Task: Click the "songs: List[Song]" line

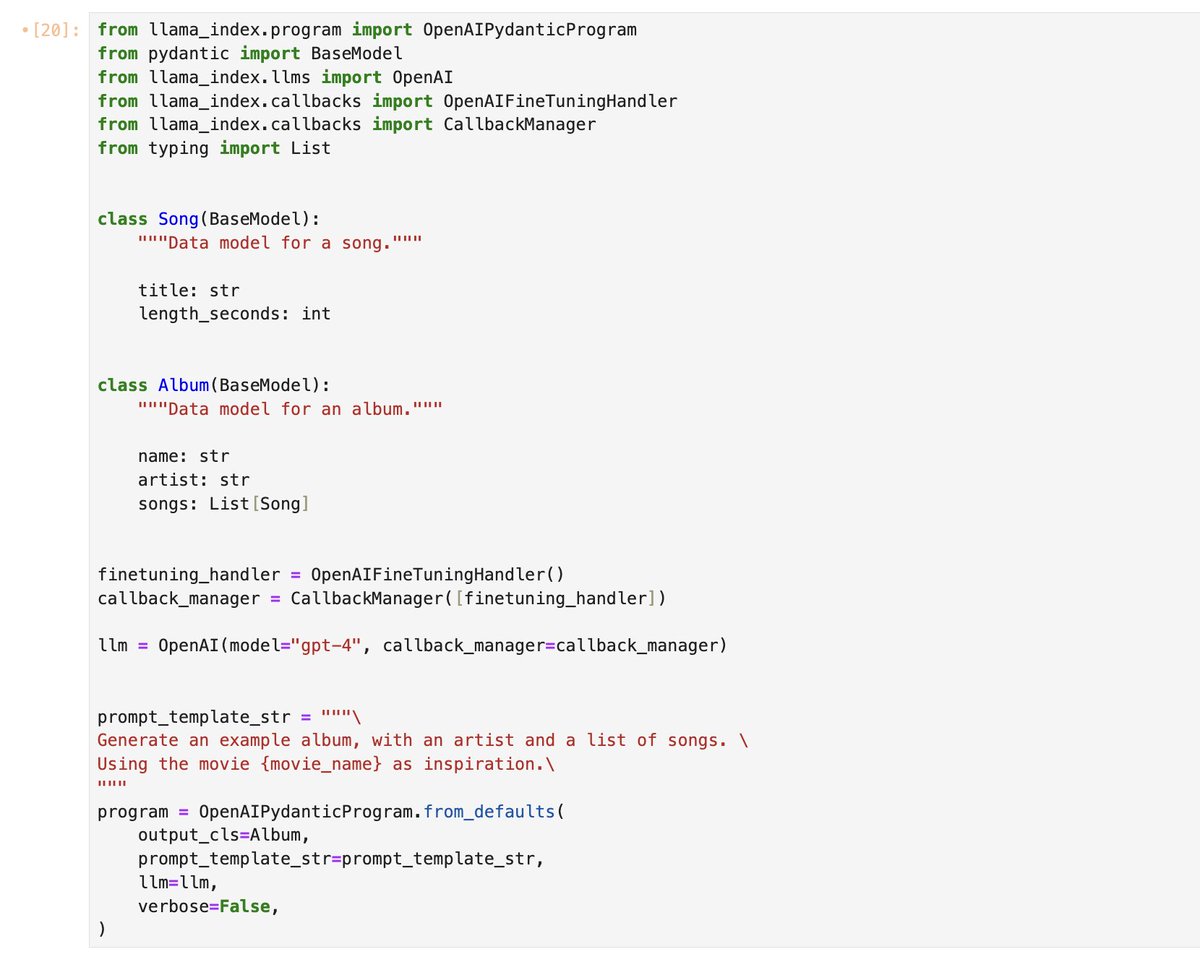Action: click(x=224, y=504)
